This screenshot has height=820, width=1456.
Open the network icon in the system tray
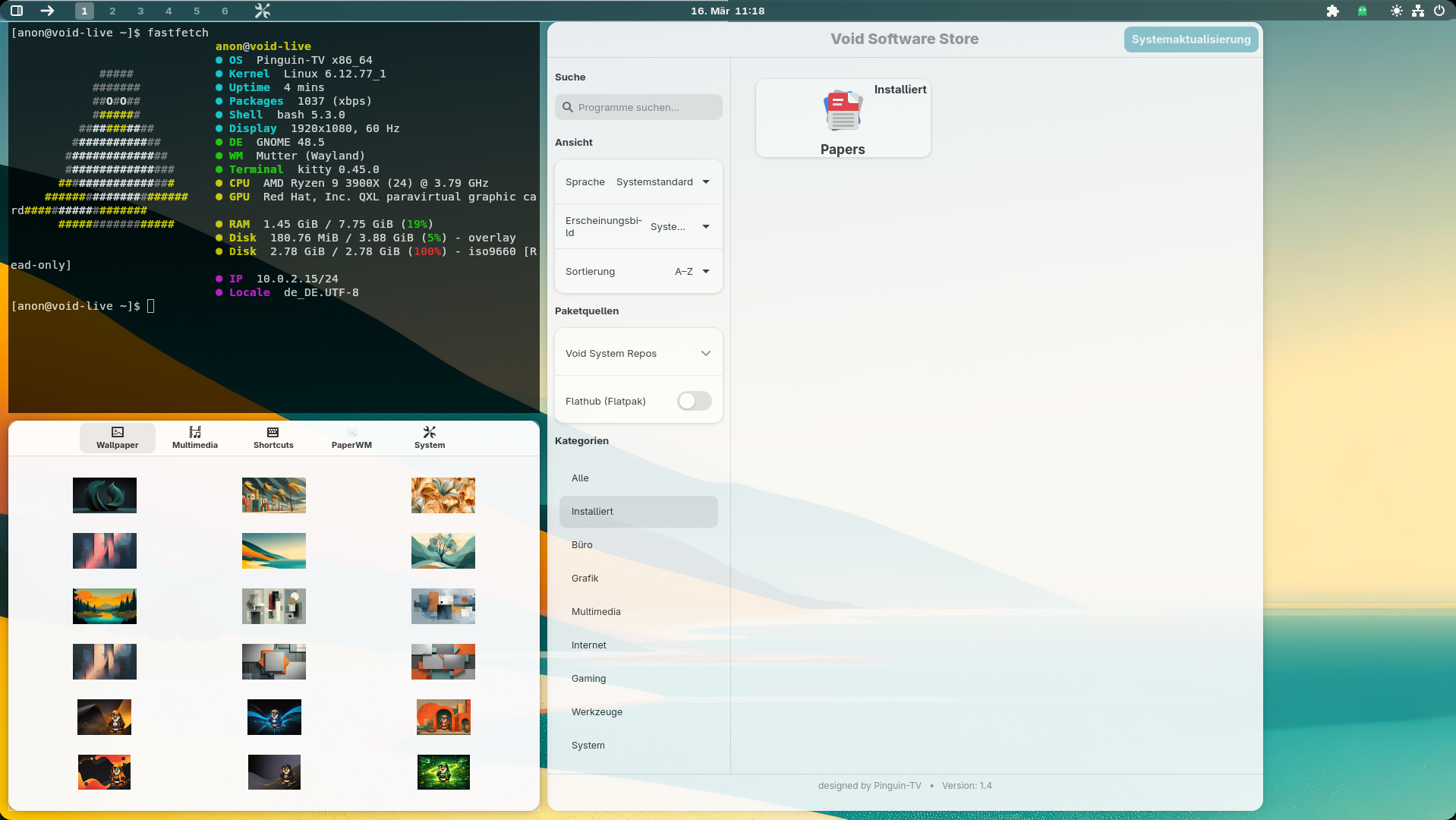1417,11
